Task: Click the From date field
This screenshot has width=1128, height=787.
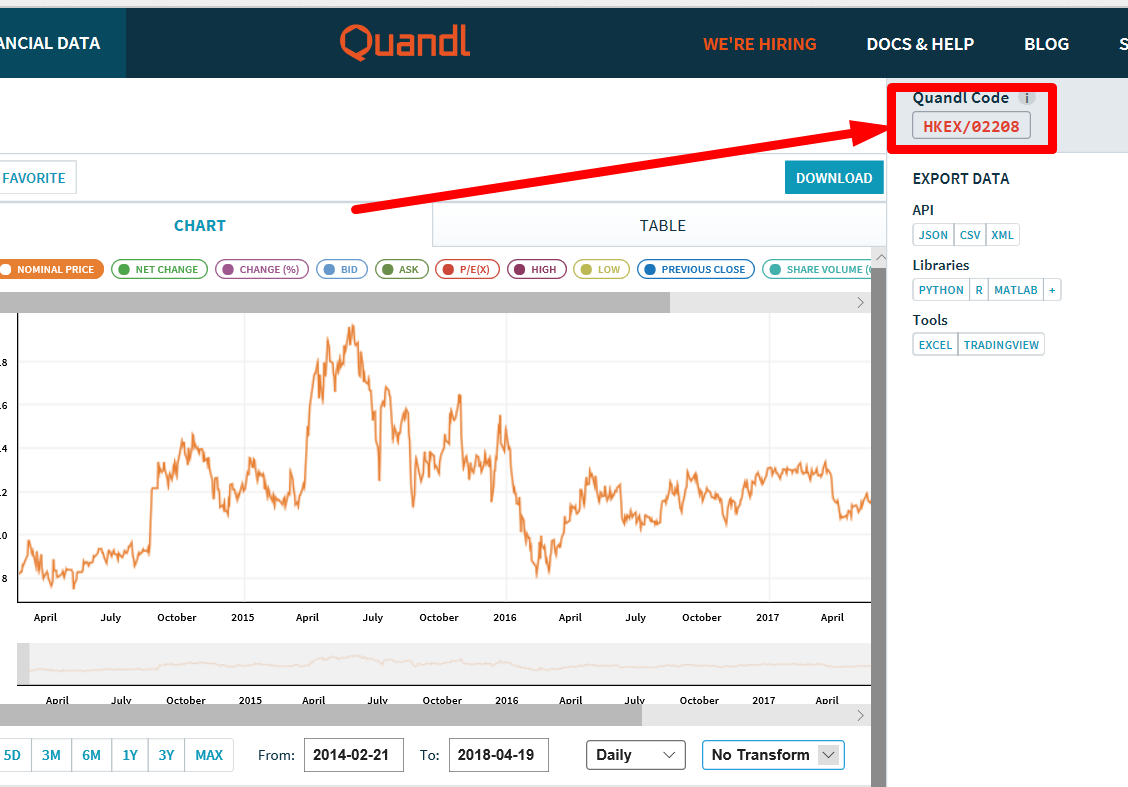Action: 354,755
